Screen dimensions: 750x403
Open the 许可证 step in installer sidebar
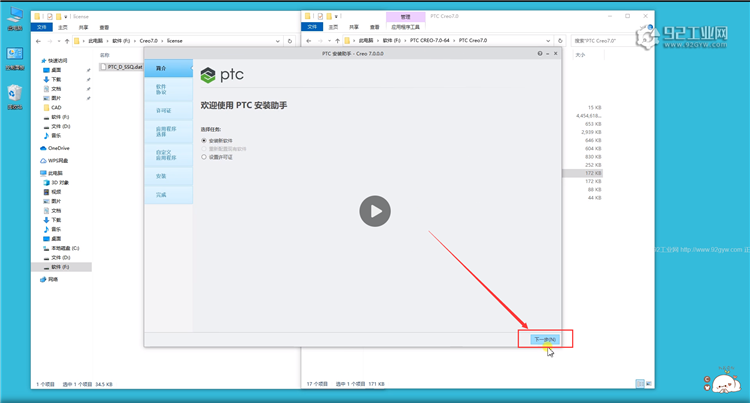tap(169, 110)
